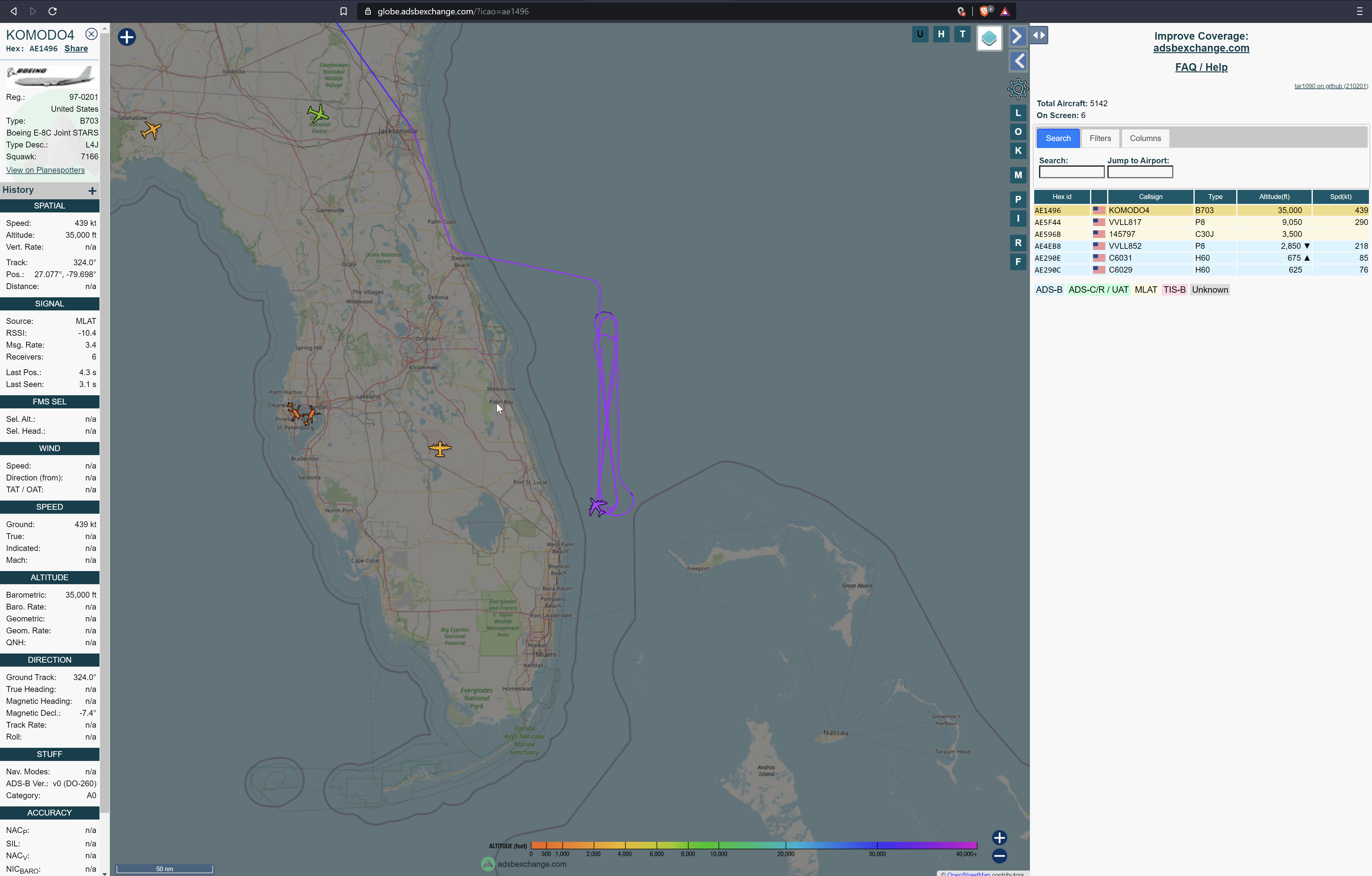
Task: Reload the page with refresh icon
Action: 52,11
